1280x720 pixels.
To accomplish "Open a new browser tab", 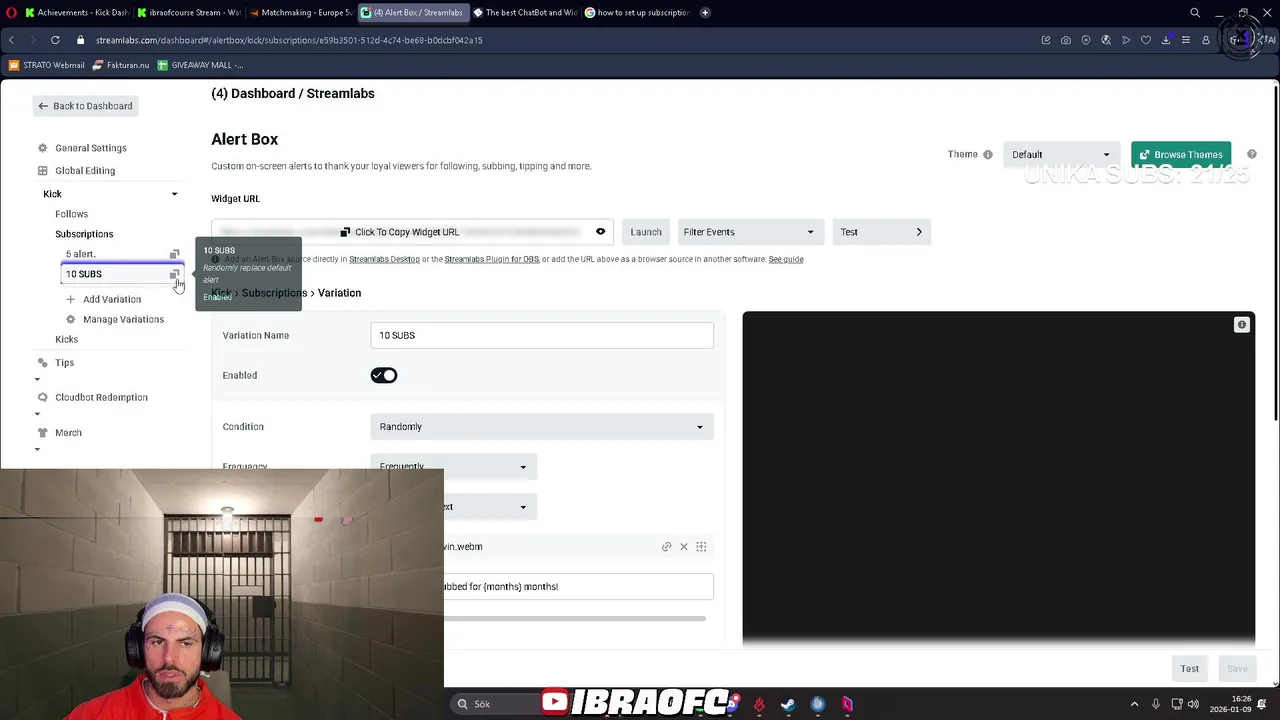I will (705, 13).
